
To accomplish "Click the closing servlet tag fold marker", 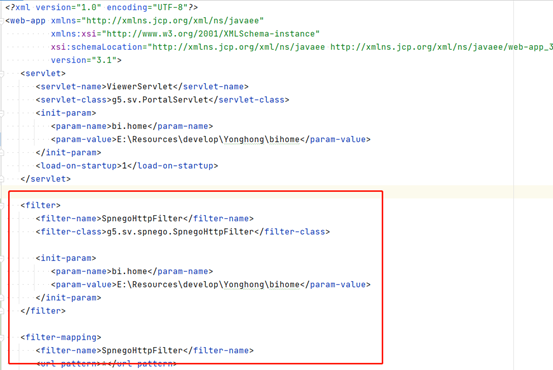I will (1, 179).
